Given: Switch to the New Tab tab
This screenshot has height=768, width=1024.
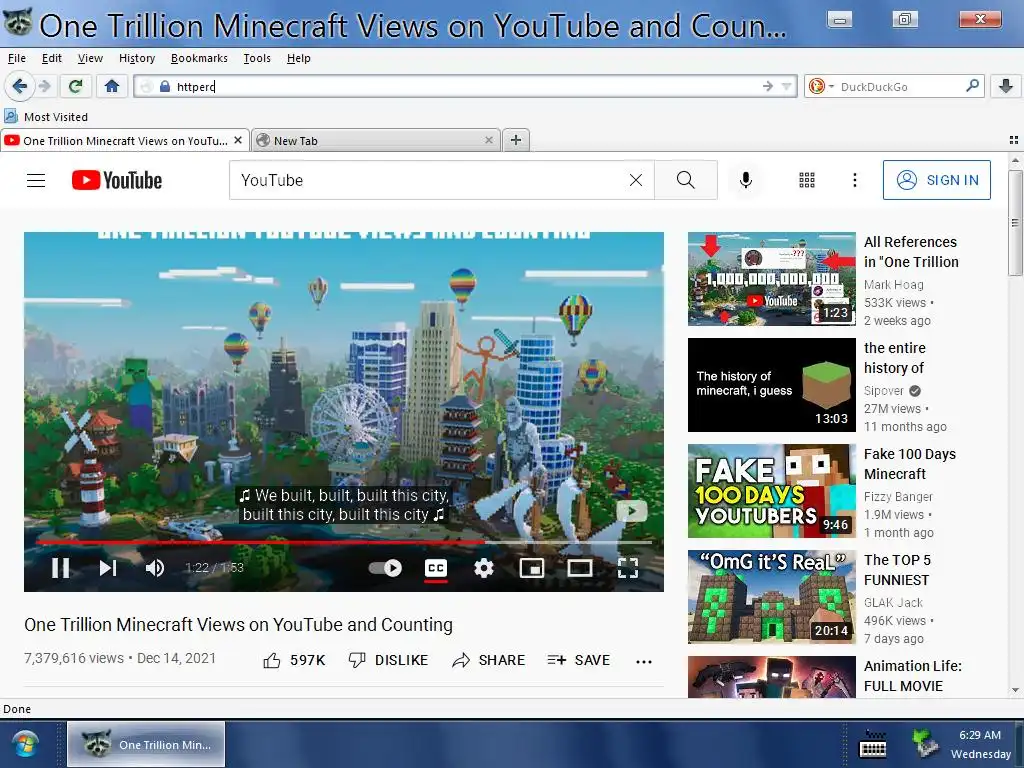Looking at the screenshot, I should click(x=376, y=140).
